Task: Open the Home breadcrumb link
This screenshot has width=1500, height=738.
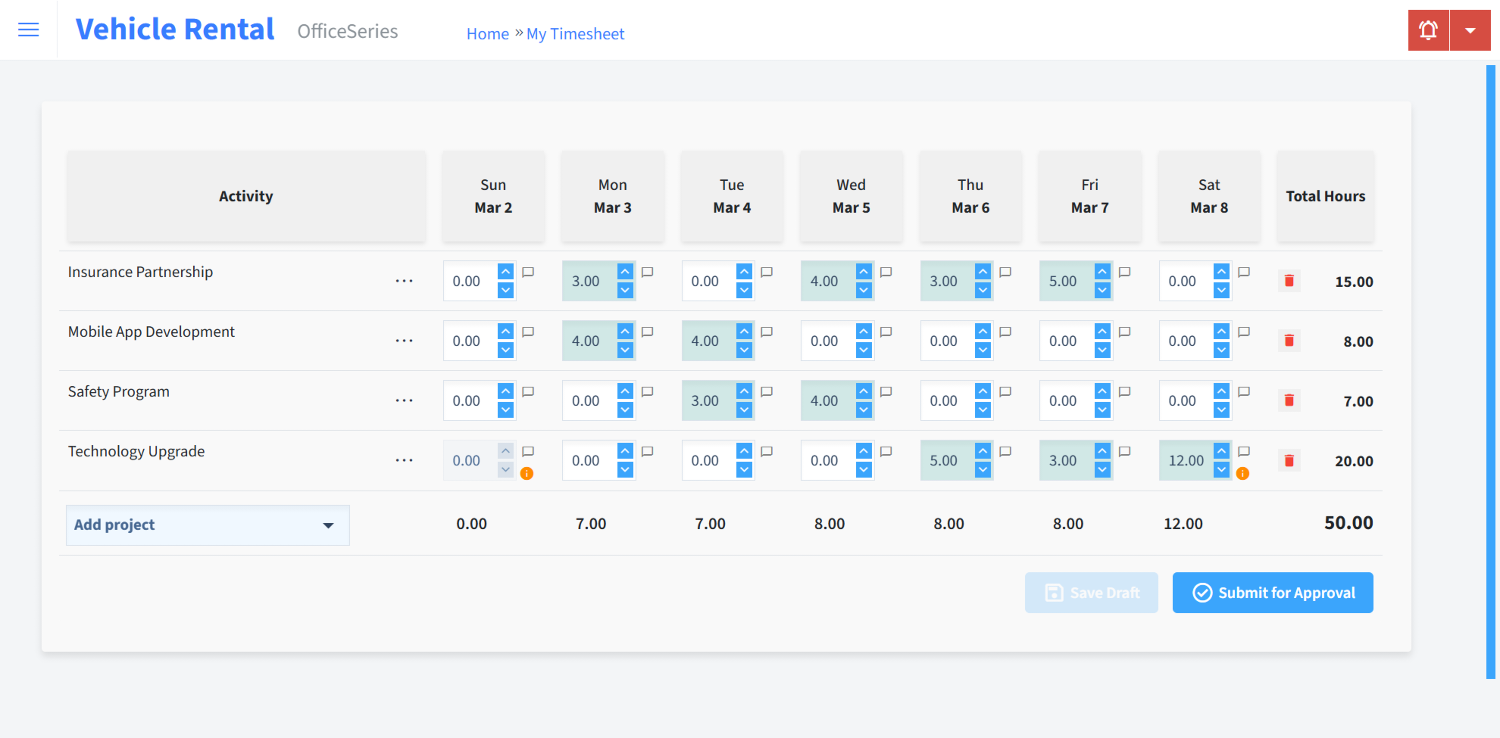Action: click(487, 33)
